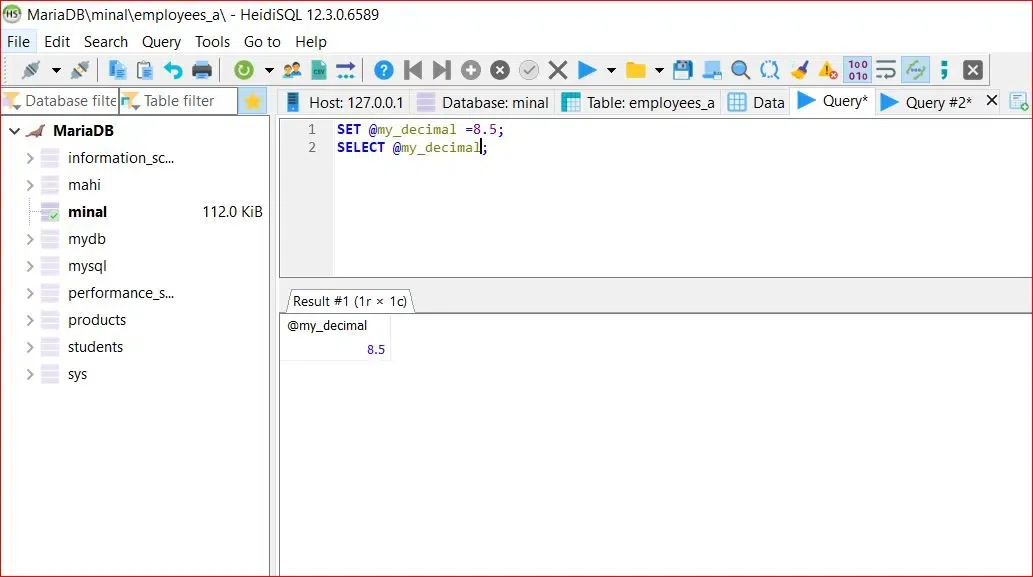
Task: Click the dark grey X toolbar icon
Action: (x=972, y=70)
